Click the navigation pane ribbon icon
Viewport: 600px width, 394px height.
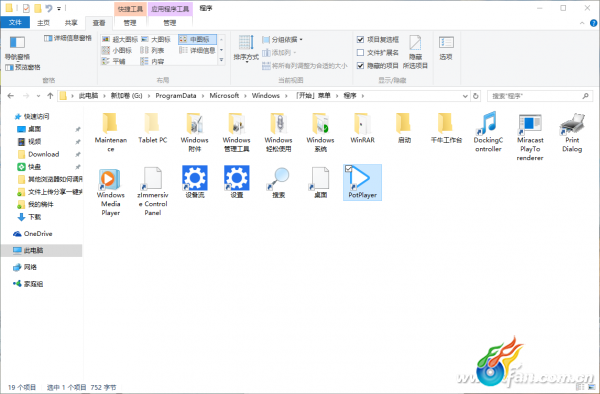pos(17,42)
